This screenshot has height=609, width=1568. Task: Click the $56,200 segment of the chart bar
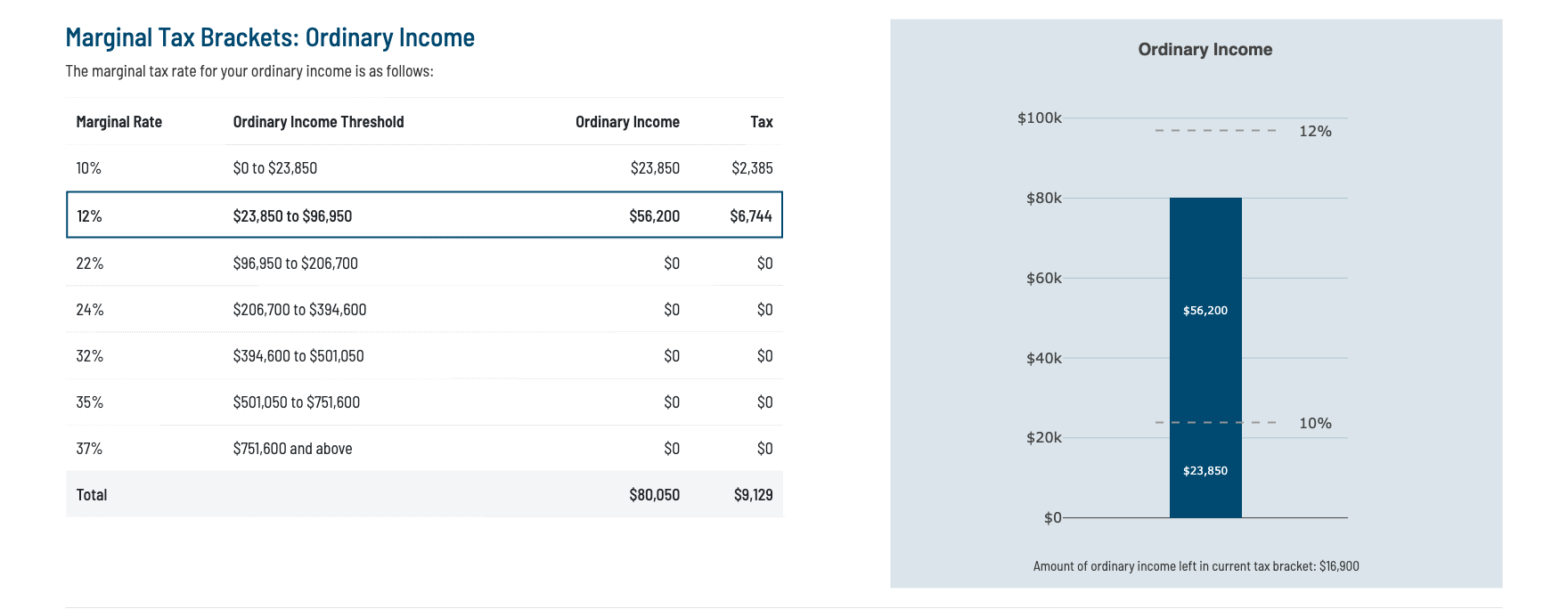[x=1205, y=311]
